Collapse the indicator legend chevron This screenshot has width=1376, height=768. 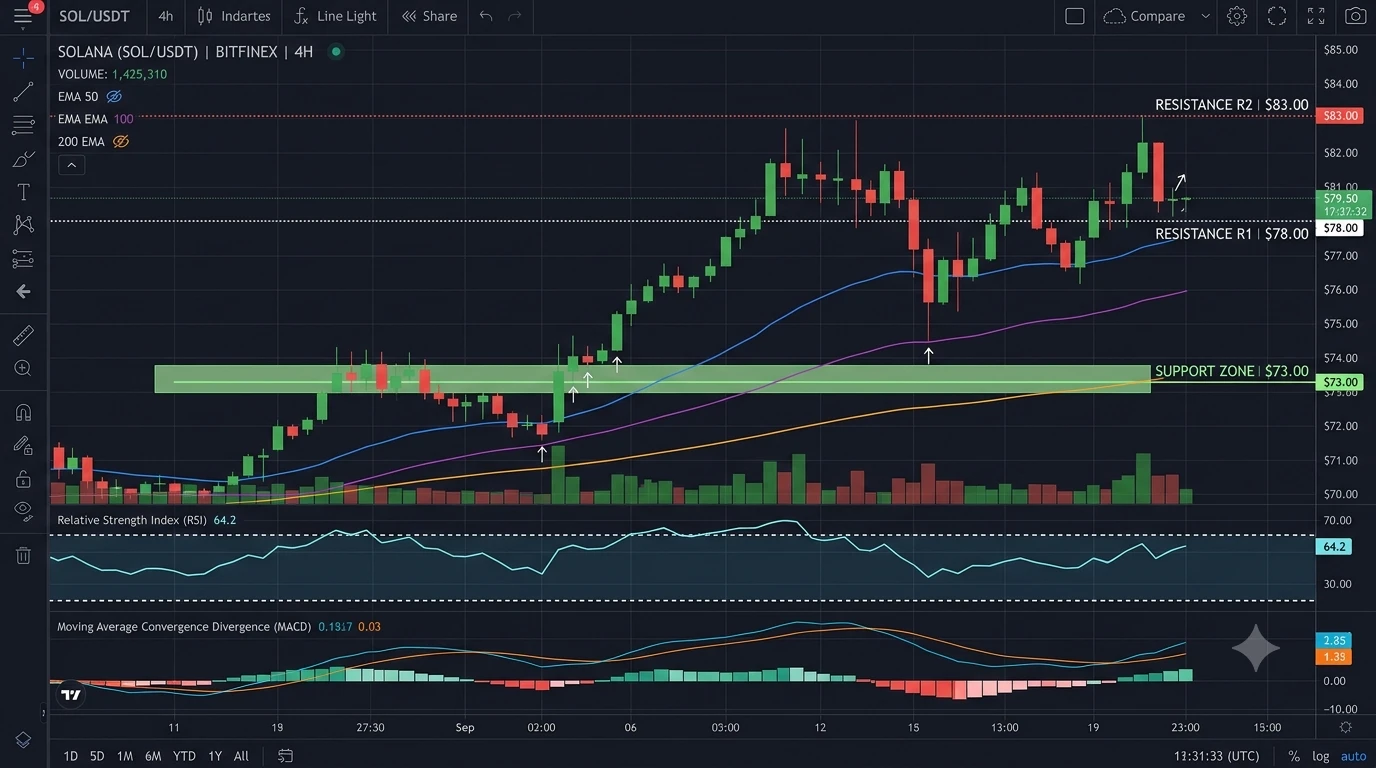click(x=71, y=165)
